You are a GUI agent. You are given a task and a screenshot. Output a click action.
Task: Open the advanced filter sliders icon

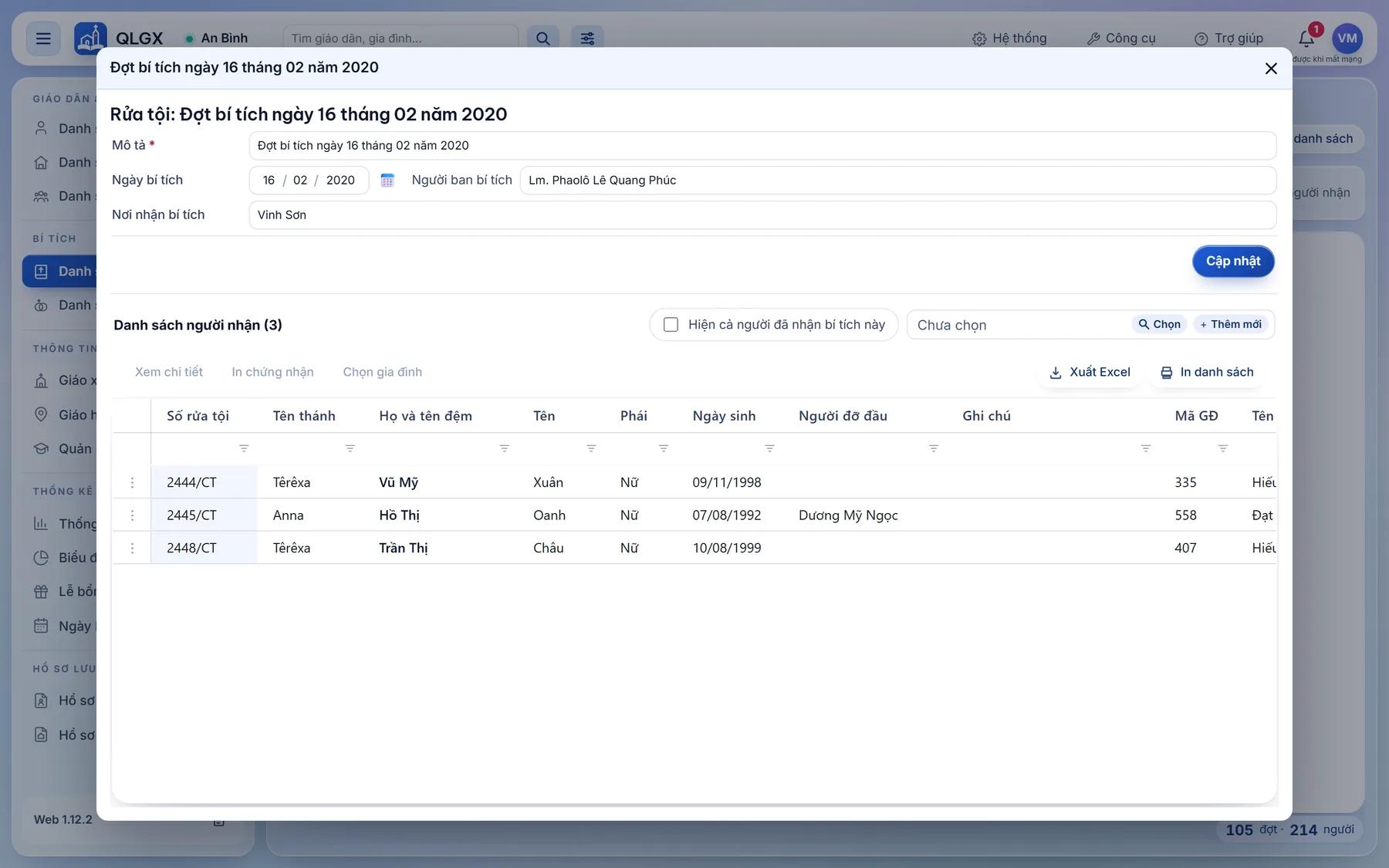587,38
